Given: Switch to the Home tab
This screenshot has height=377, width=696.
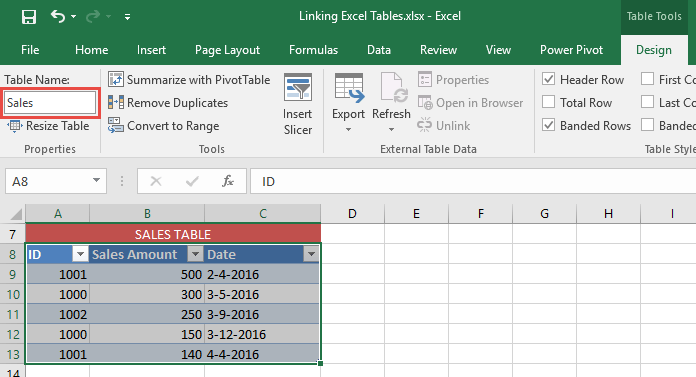Looking at the screenshot, I should pos(91,50).
